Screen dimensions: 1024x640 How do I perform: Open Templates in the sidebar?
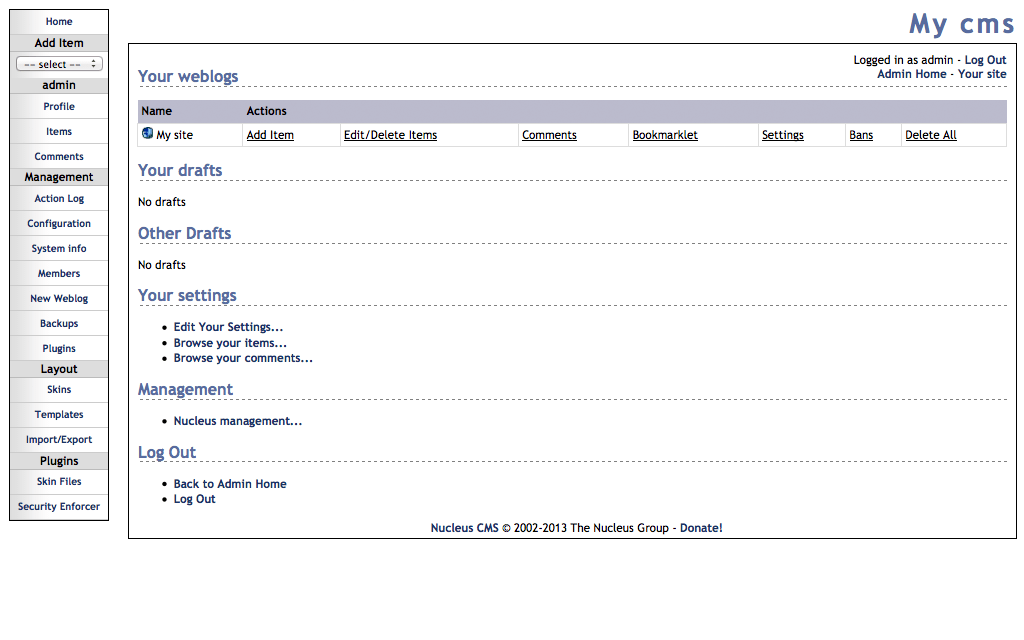58,414
